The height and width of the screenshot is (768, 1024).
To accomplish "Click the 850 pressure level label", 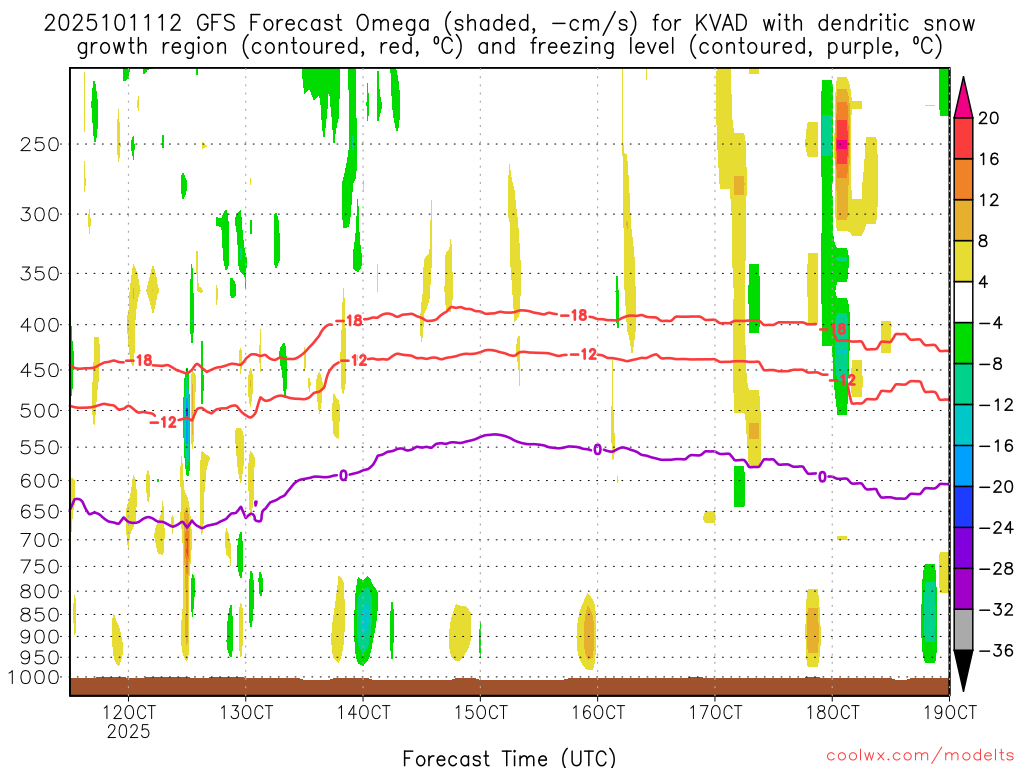I will click(40, 615).
